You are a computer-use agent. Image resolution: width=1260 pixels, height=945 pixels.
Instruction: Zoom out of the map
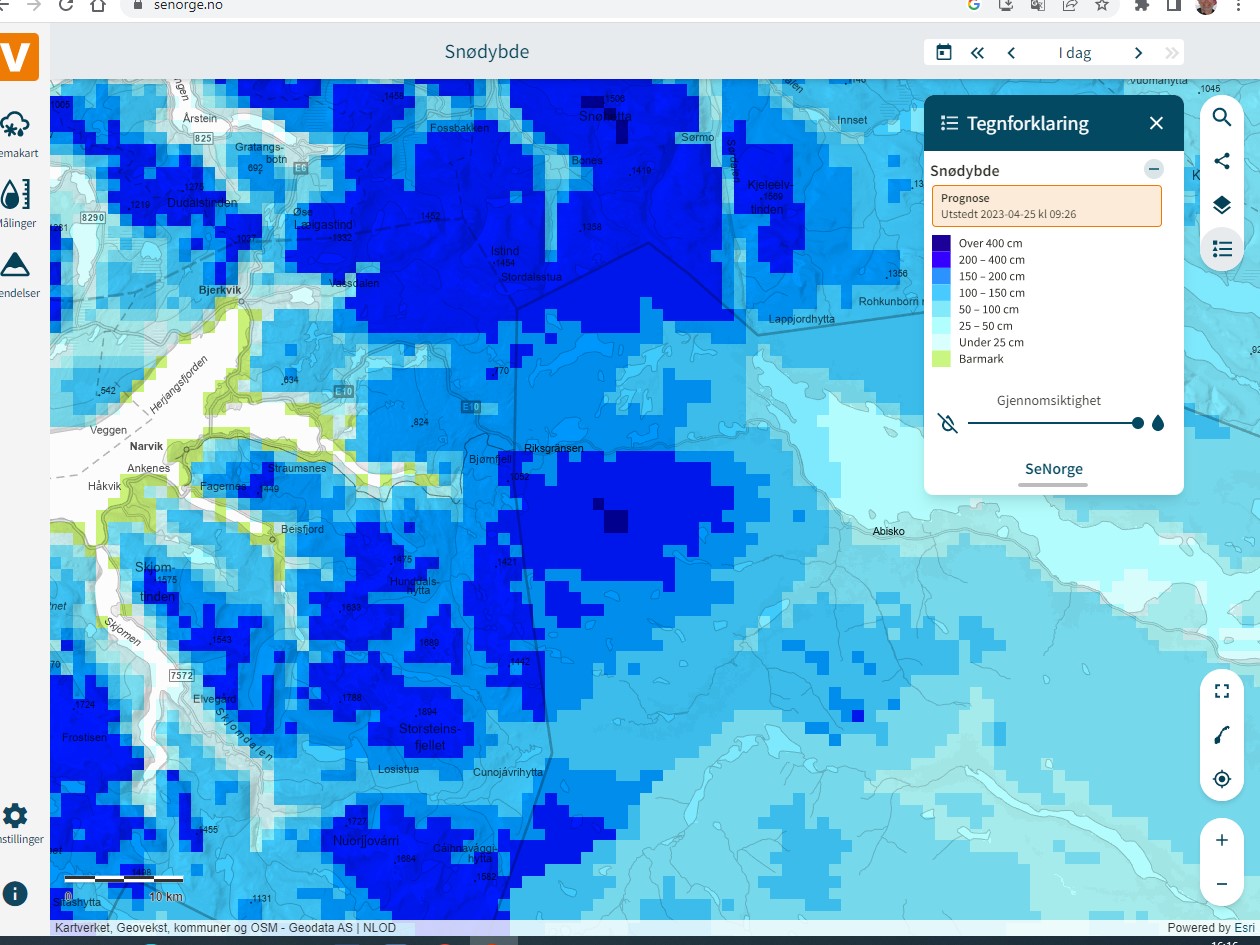[x=1221, y=884]
